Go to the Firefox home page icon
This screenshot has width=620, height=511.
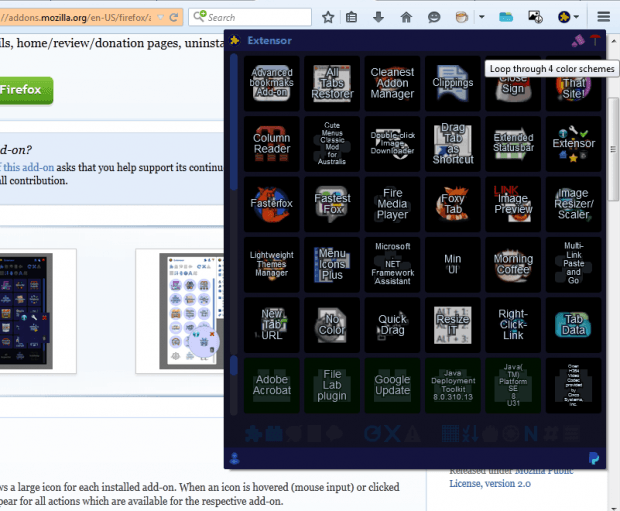406,17
